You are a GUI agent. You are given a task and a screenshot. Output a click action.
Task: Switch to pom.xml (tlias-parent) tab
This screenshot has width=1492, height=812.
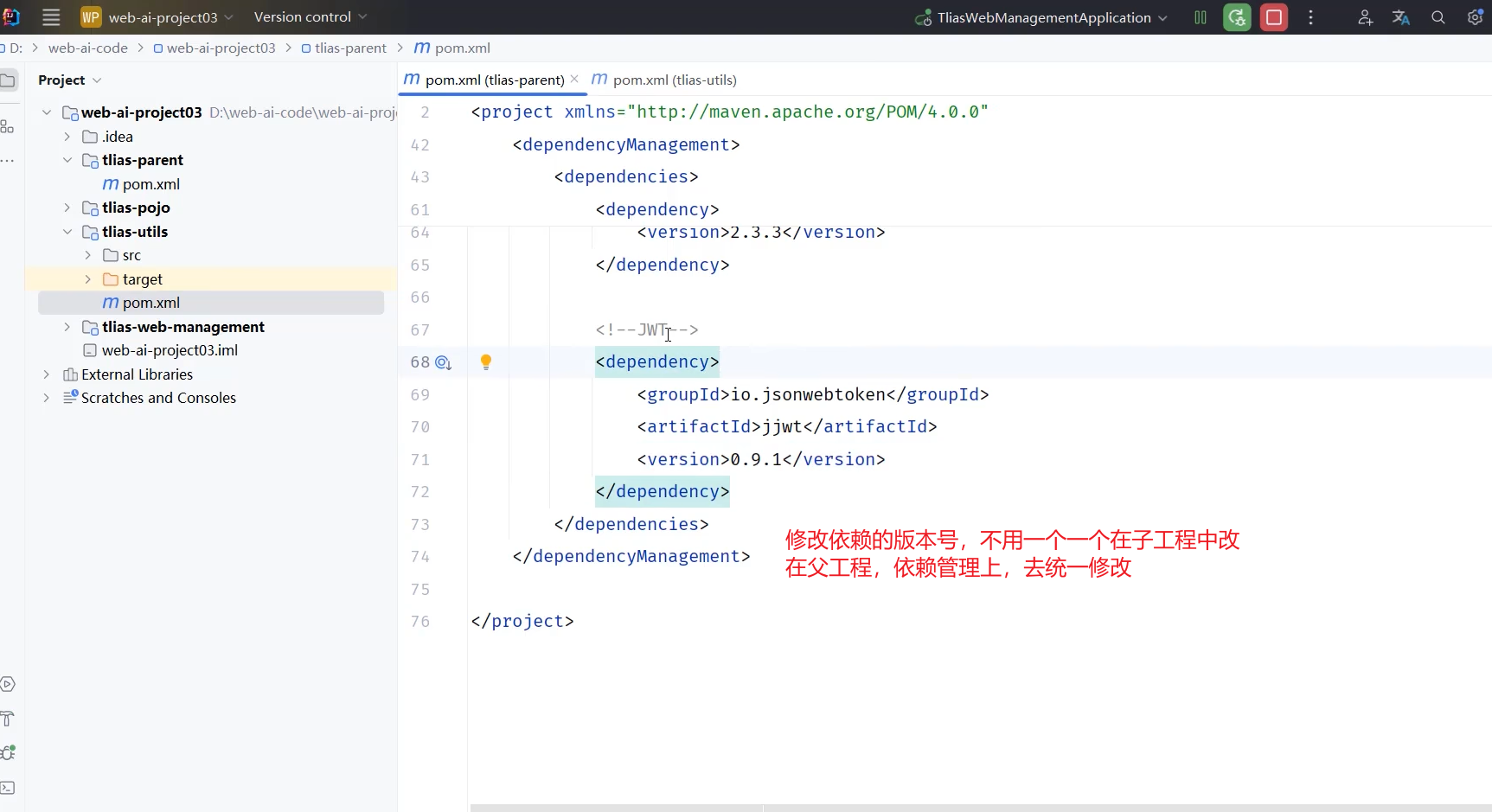(x=494, y=80)
